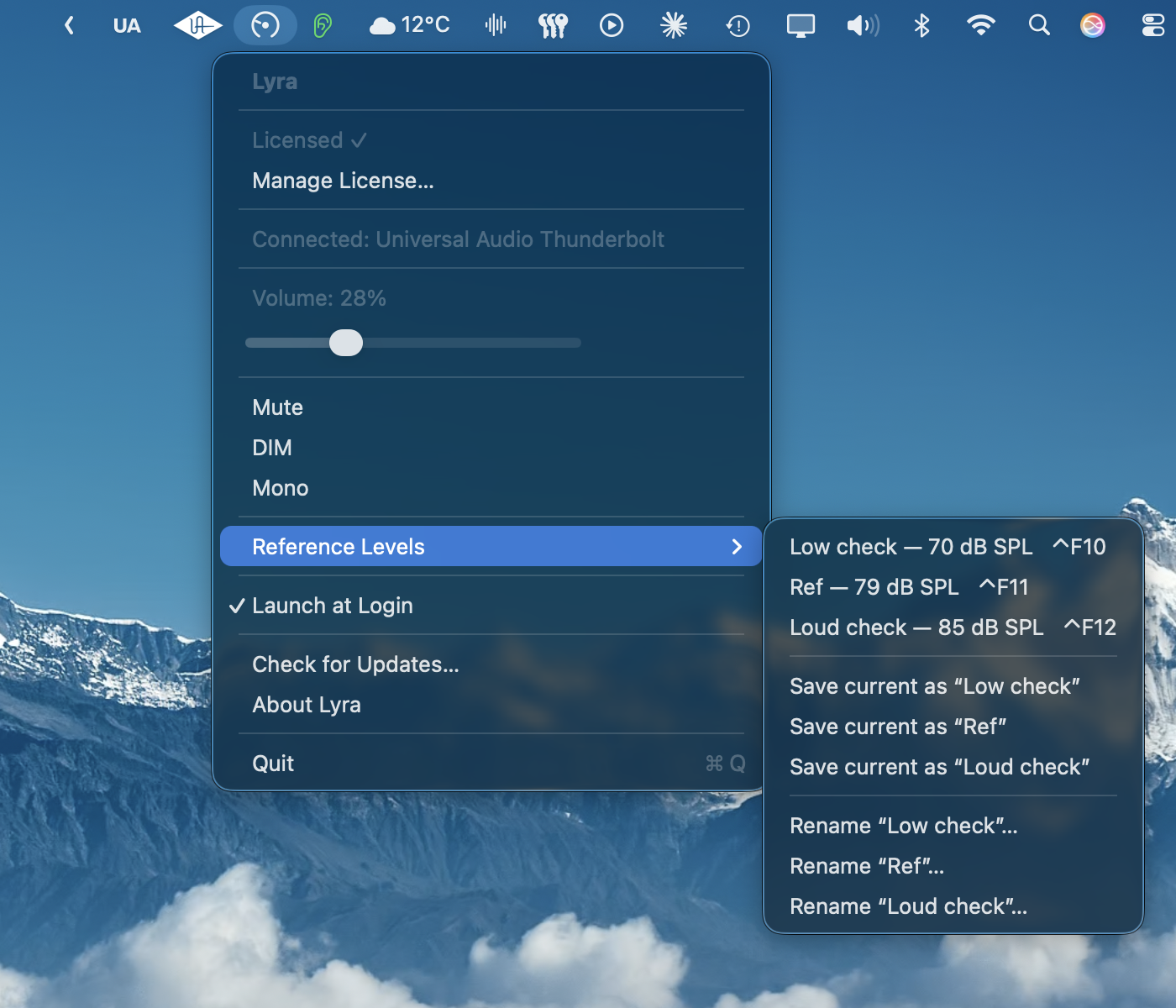Image resolution: width=1176 pixels, height=1008 pixels.
Task: Open the 12°C weather menu bar item
Action: click(410, 26)
